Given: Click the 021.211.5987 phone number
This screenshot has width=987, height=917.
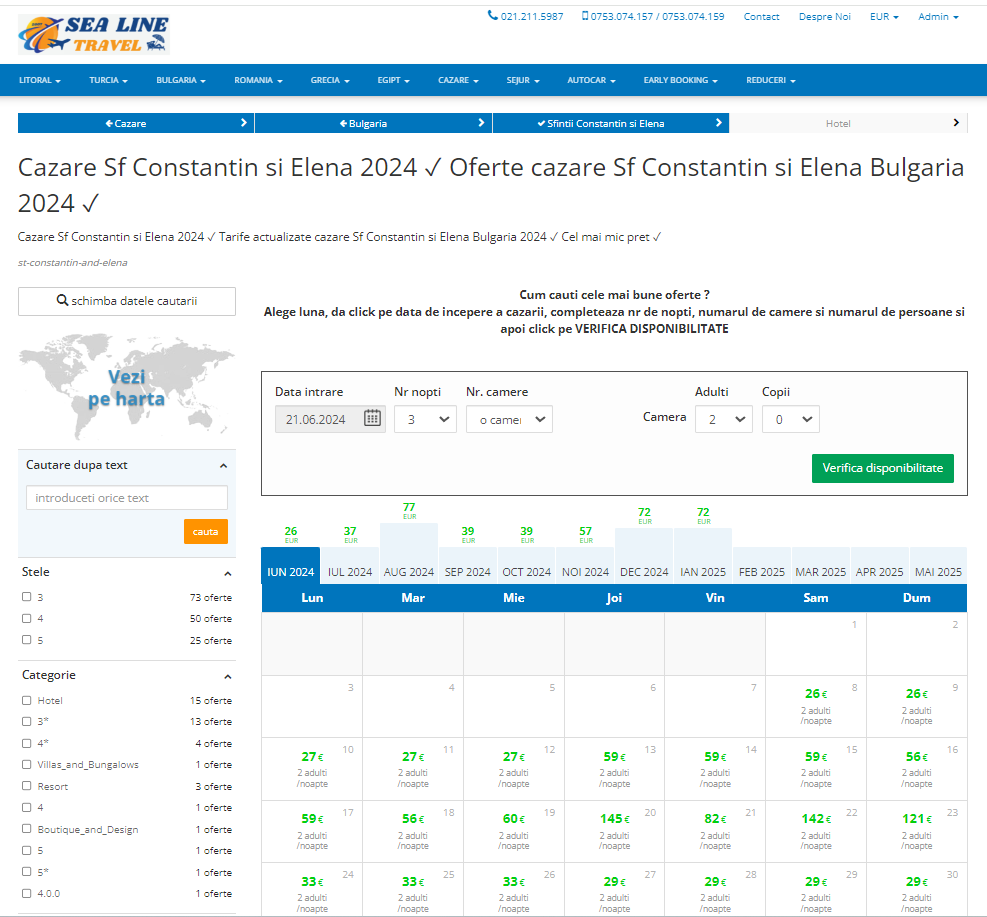Looking at the screenshot, I should pyautogui.click(x=526, y=17).
